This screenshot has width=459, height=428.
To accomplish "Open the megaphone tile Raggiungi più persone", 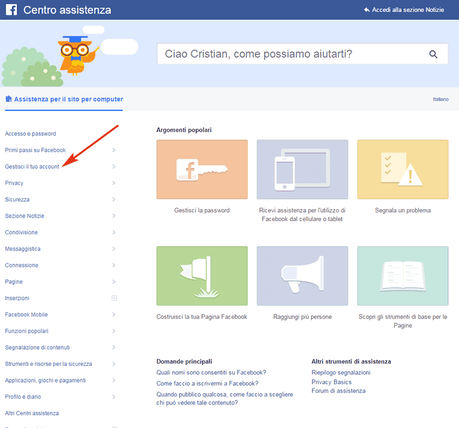I will point(302,276).
